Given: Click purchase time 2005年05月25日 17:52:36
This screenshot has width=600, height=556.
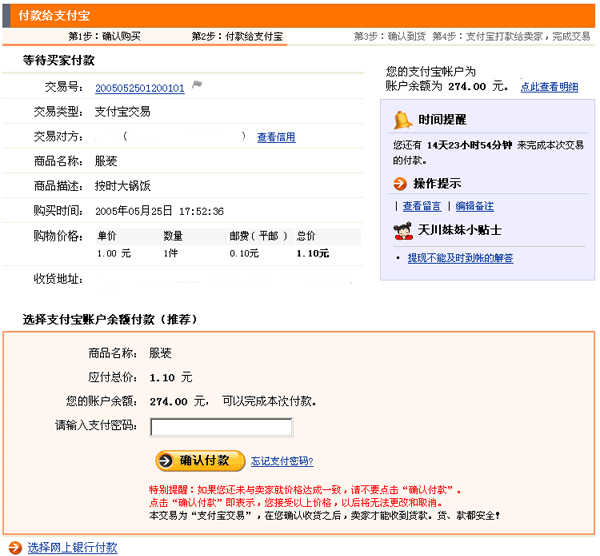Looking at the screenshot, I should (x=159, y=211).
